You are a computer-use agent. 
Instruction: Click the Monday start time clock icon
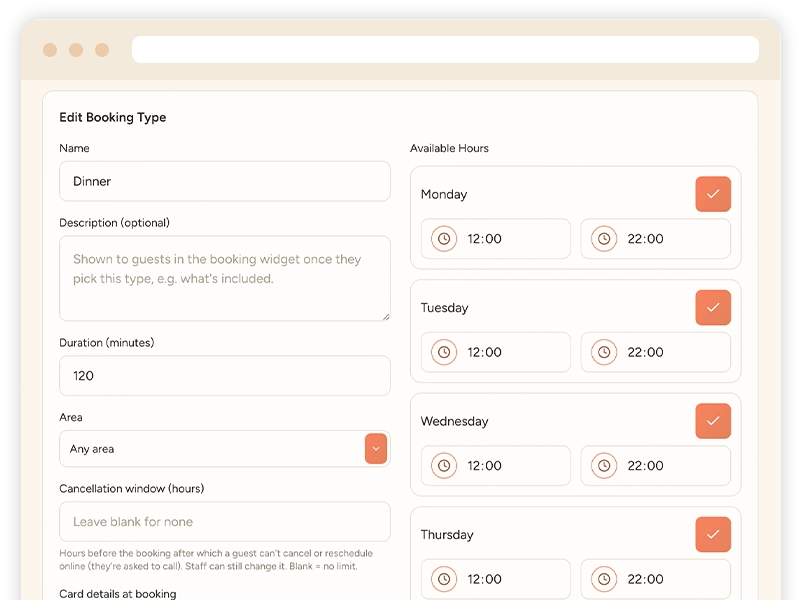pyautogui.click(x=444, y=239)
